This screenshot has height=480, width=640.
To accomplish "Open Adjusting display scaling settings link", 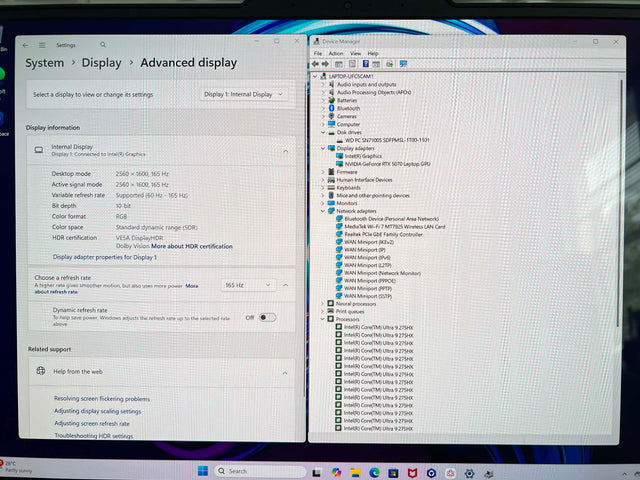I will point(98,411).
